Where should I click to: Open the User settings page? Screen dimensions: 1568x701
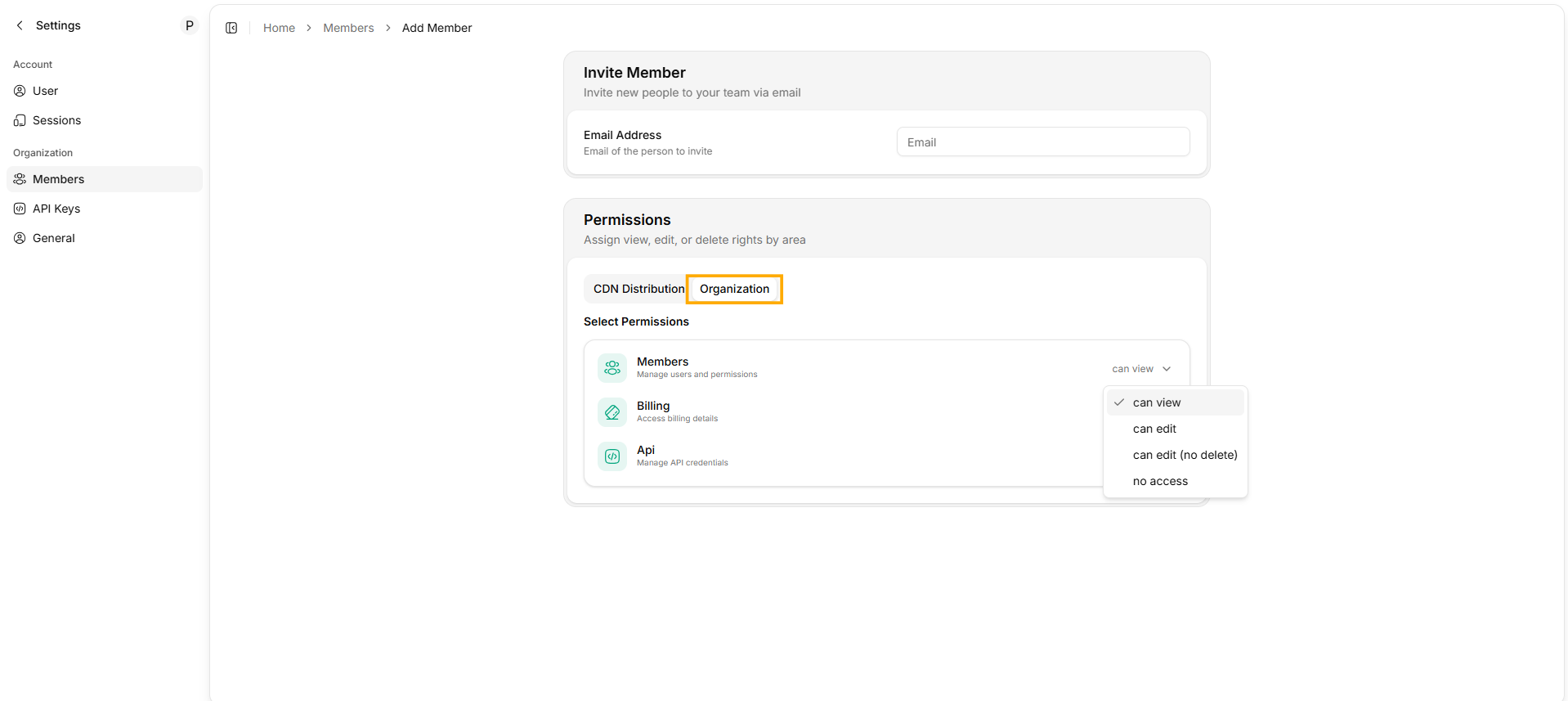[x=105, y=91]
